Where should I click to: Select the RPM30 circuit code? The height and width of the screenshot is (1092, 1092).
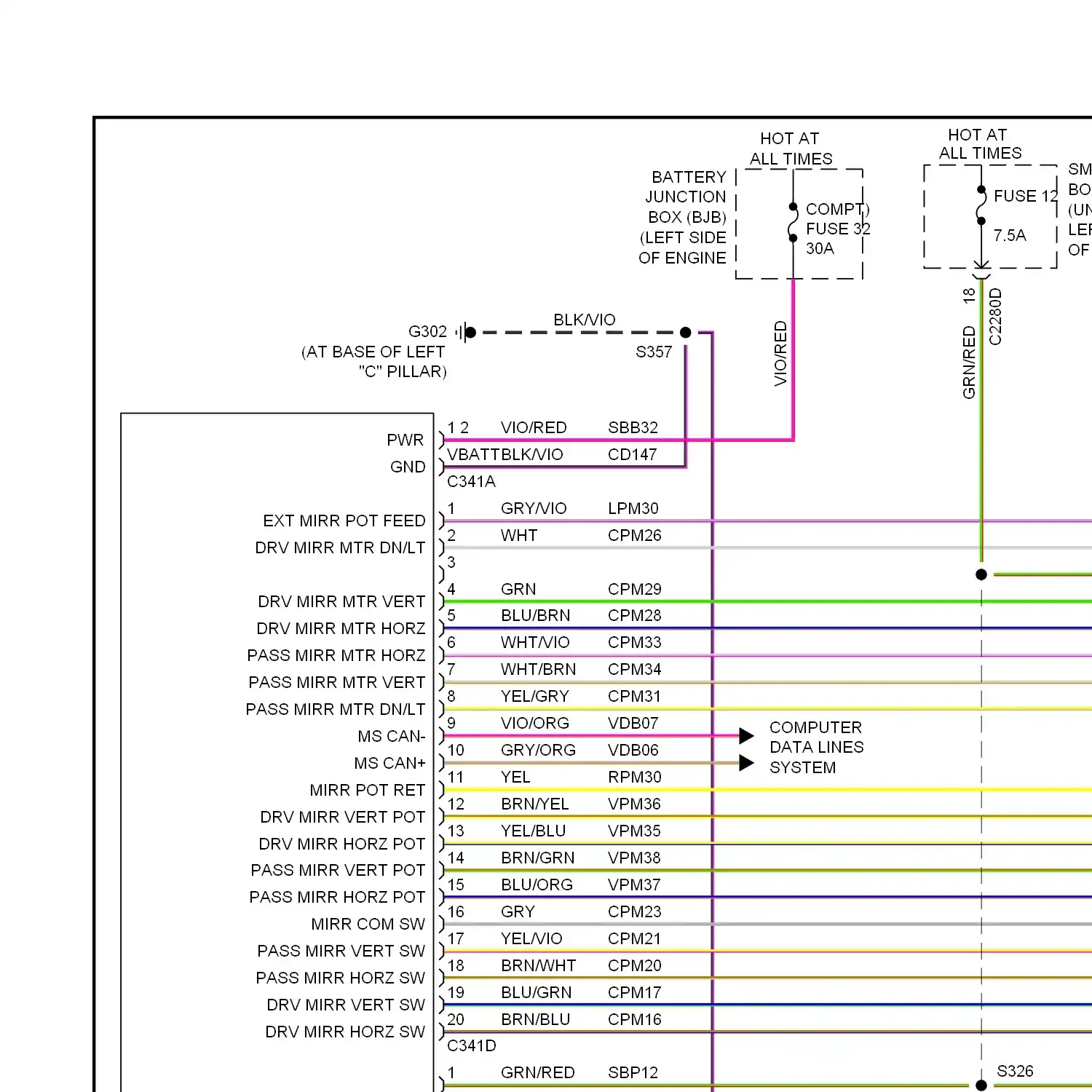tap(635, 777)
